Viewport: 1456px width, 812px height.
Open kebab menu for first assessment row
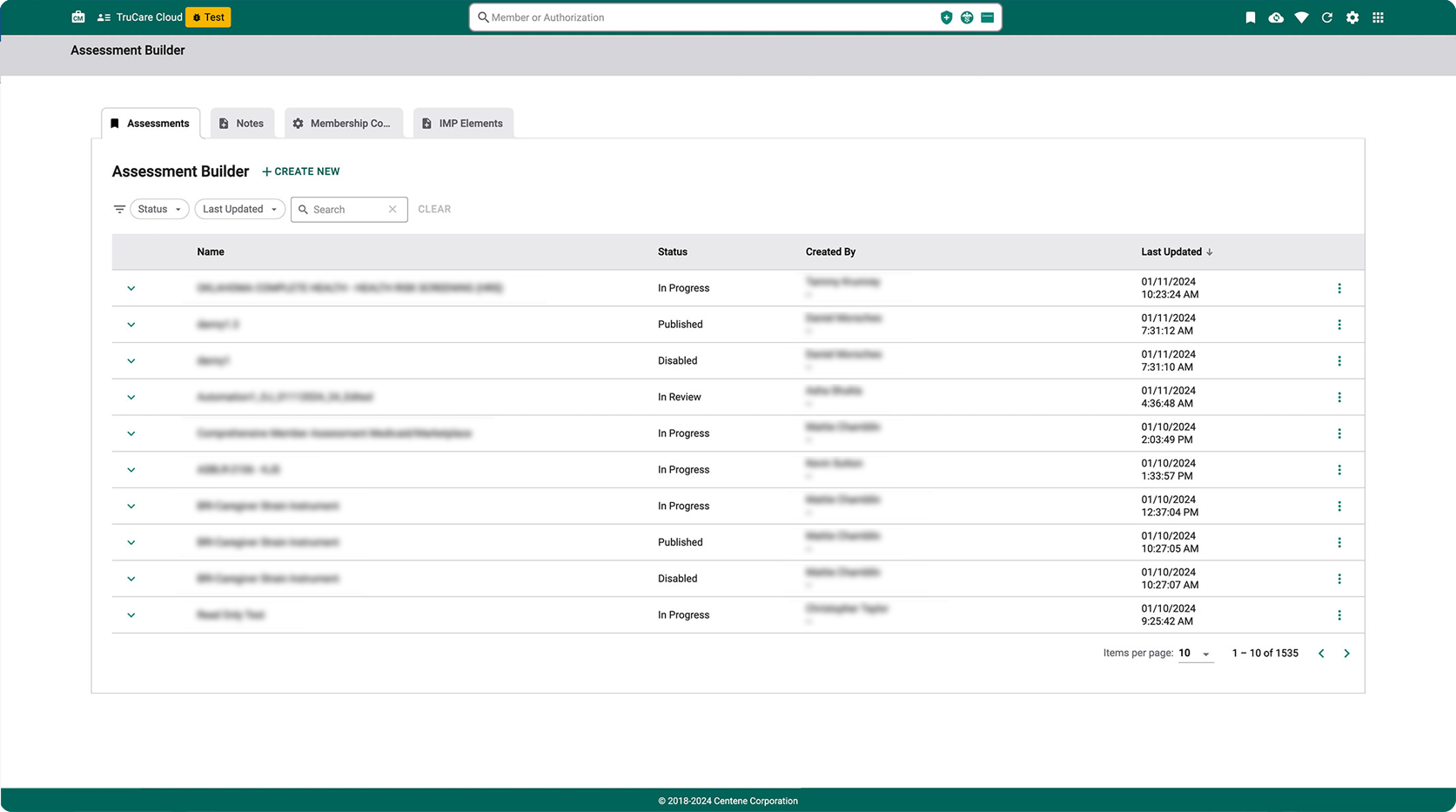coord(1339,288)
